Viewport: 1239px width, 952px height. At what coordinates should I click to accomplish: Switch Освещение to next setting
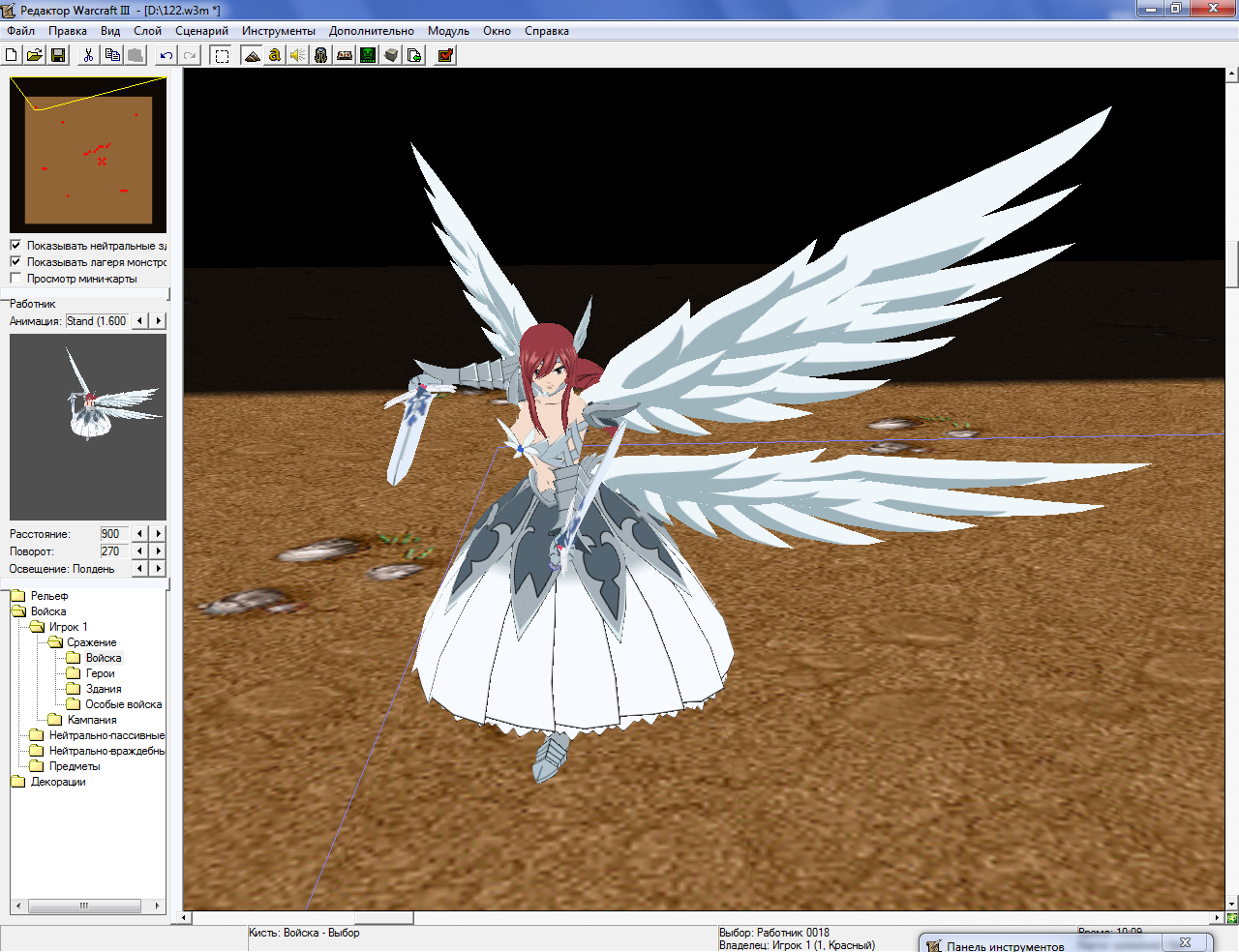(159, 568)
